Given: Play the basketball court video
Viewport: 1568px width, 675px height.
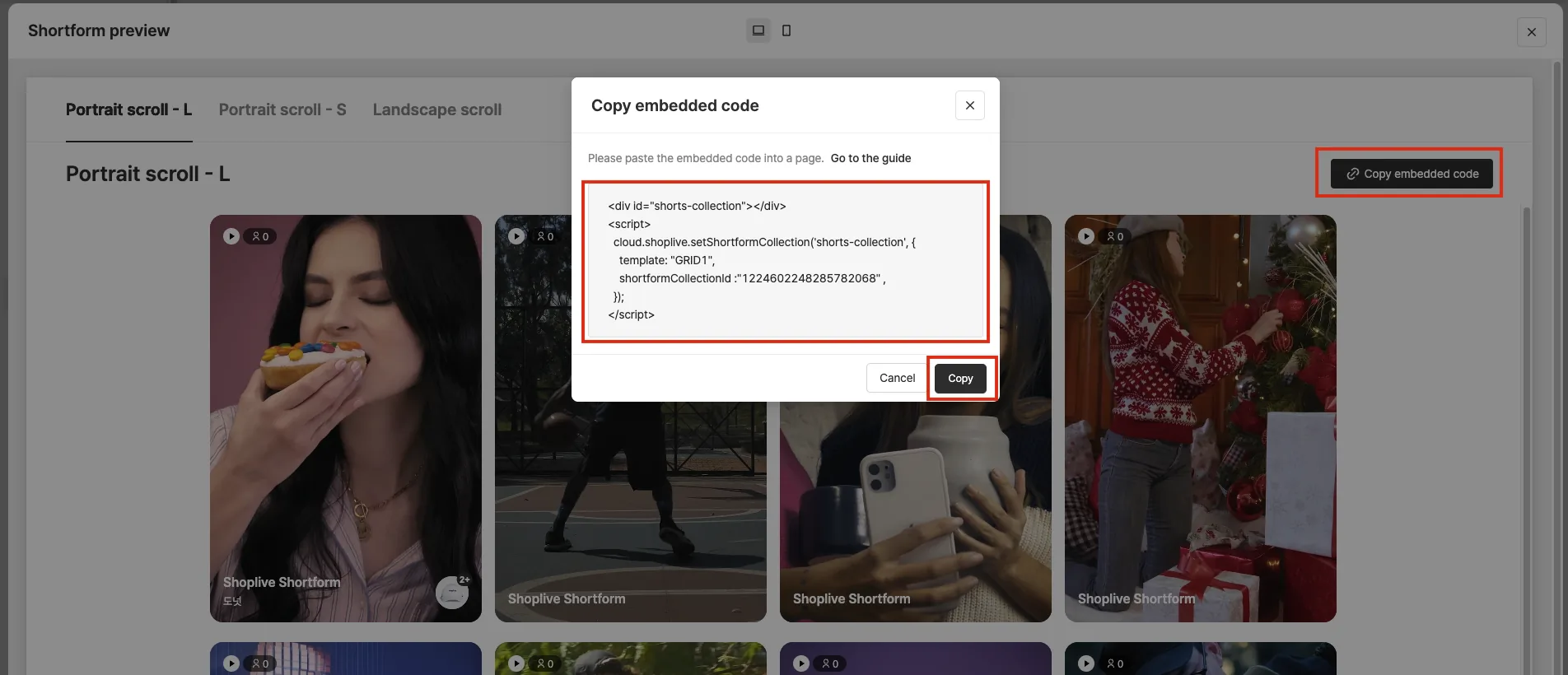Looking at the screenshot, I should tap(516, 236).
